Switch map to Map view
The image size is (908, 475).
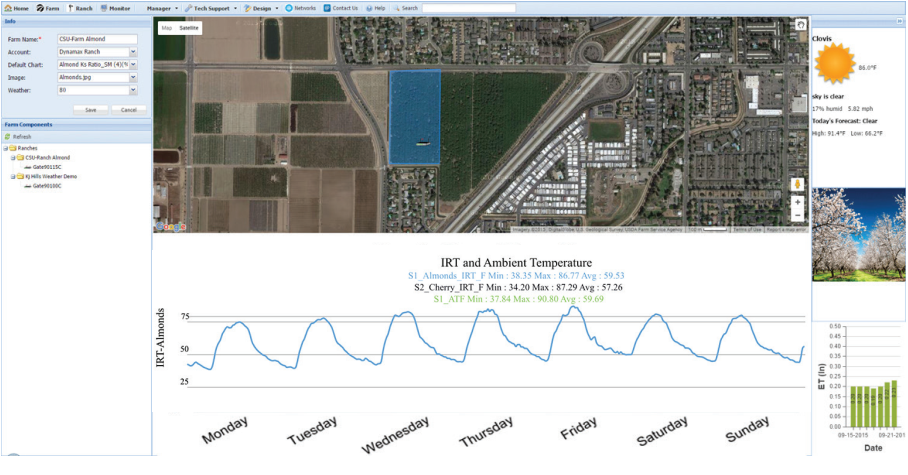(167, 28)
